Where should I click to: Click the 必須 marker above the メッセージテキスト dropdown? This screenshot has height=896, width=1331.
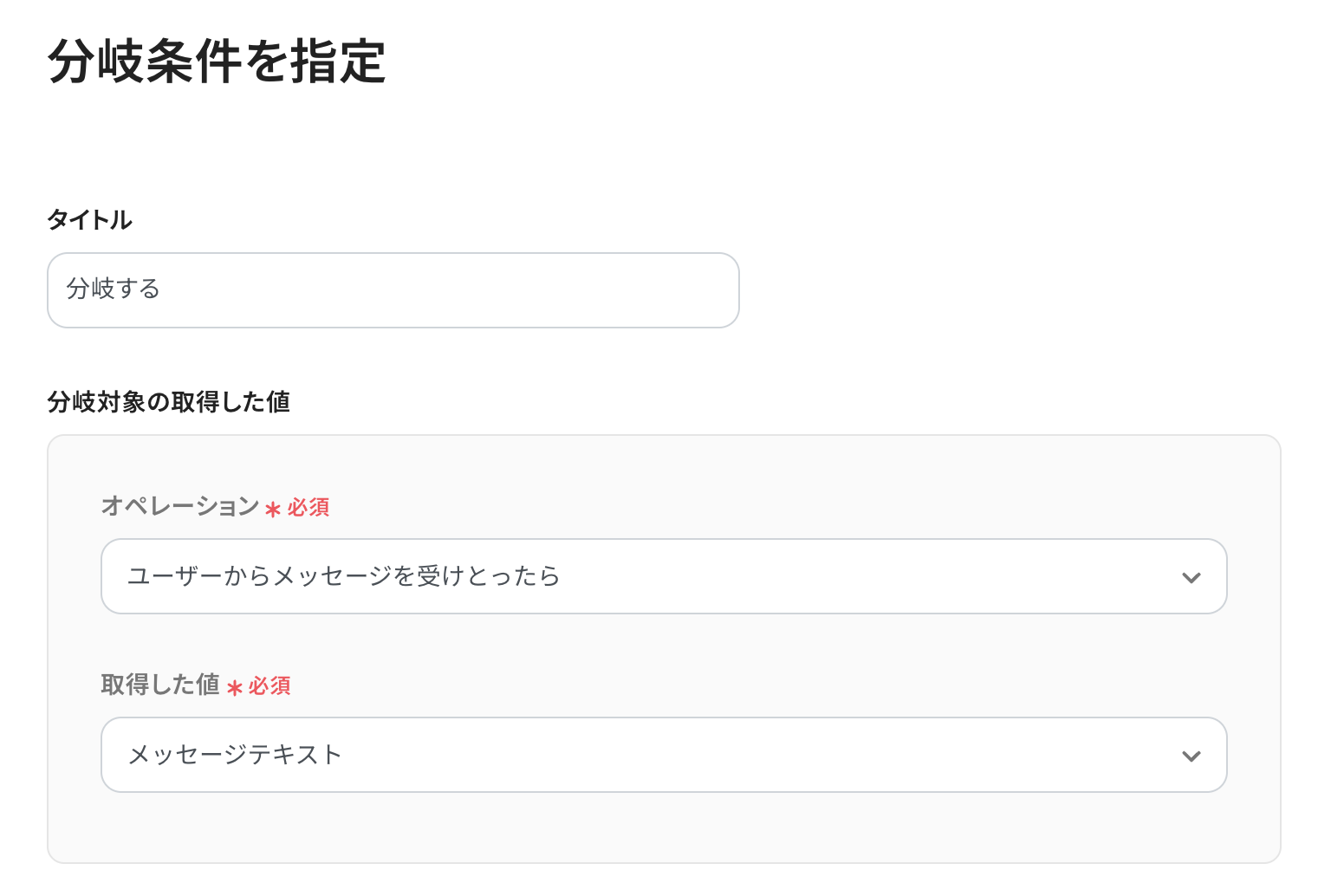[x=269, y=686]
